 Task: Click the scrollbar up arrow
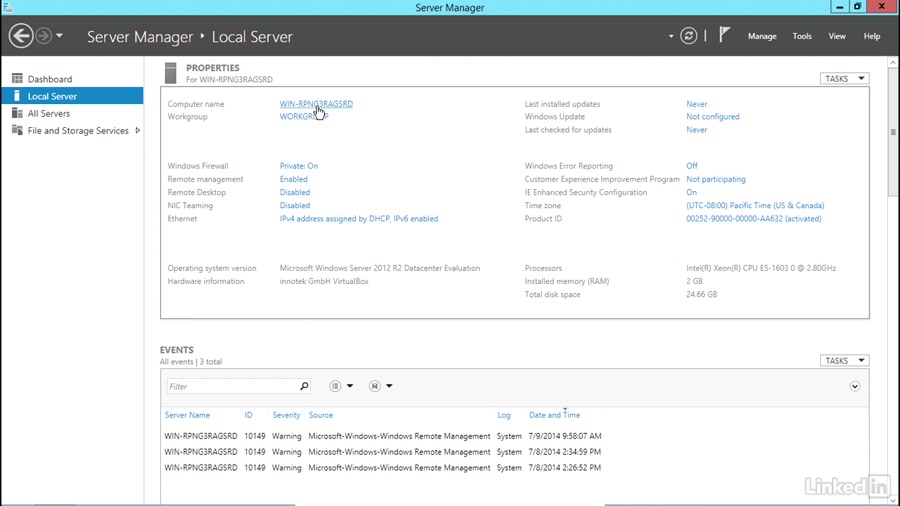893,62
